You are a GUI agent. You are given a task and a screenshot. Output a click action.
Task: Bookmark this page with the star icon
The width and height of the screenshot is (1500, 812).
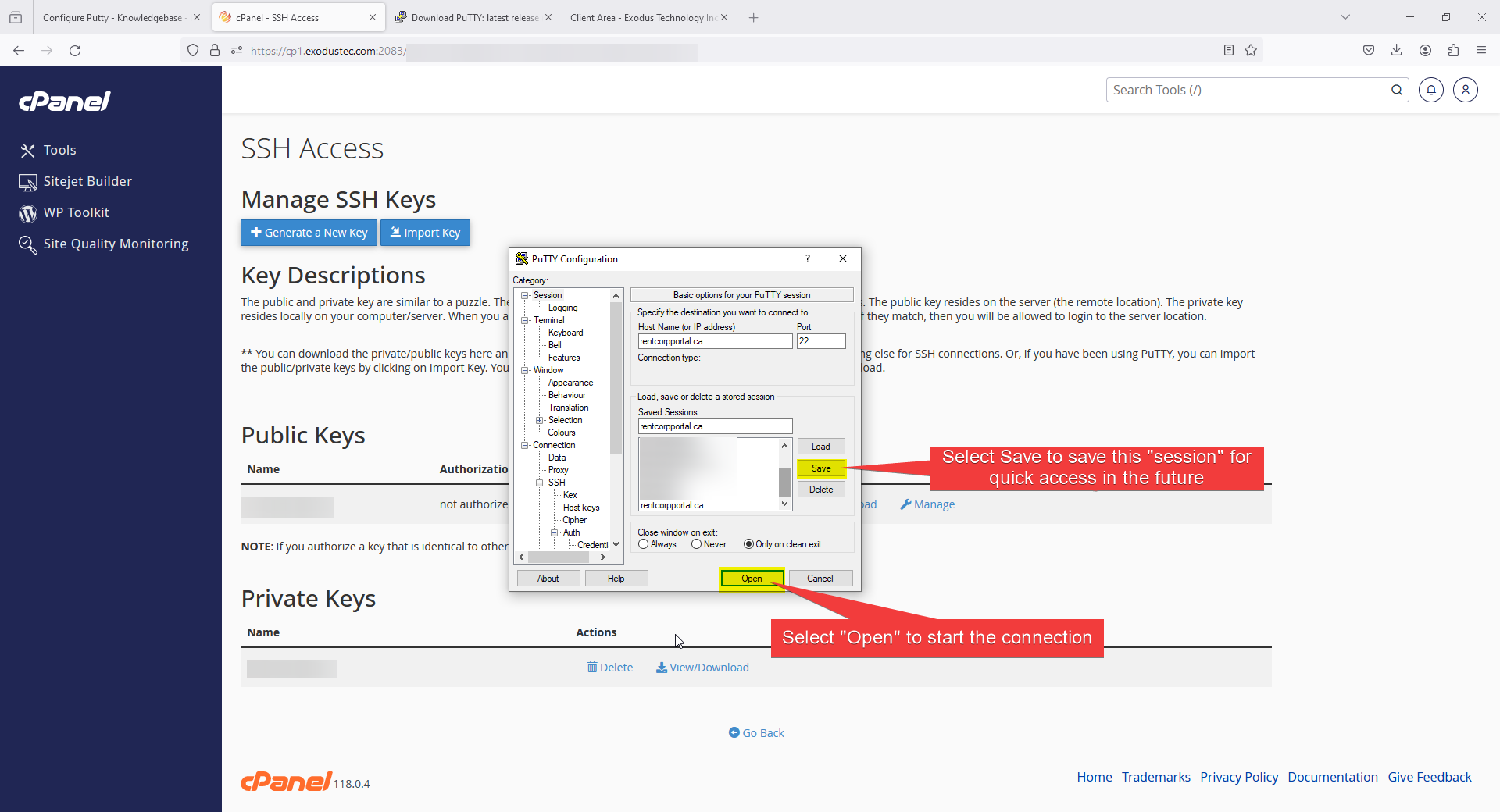(1251, 51)
